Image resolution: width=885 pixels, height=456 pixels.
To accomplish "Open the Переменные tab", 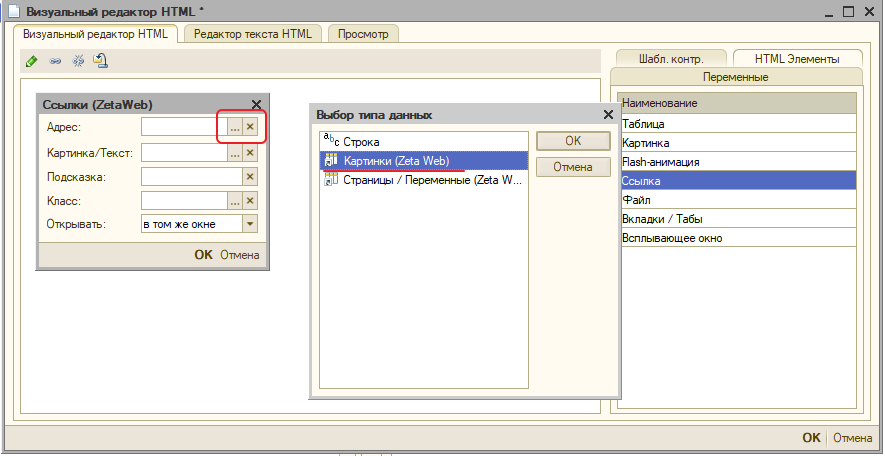I will (x=735, y=77).
